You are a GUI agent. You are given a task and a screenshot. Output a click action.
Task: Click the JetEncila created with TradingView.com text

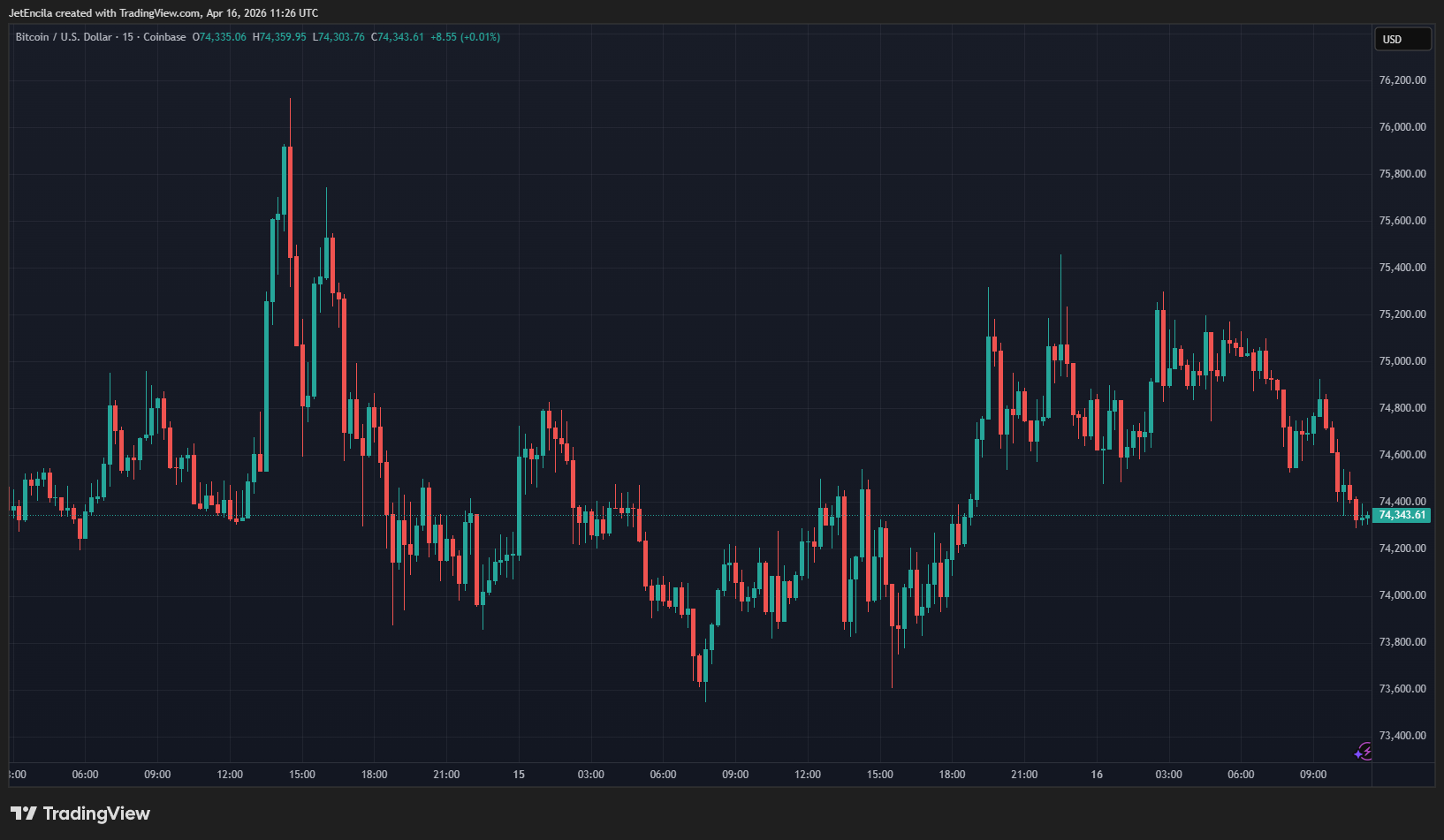pyautogui.click(x=163, y=13)
